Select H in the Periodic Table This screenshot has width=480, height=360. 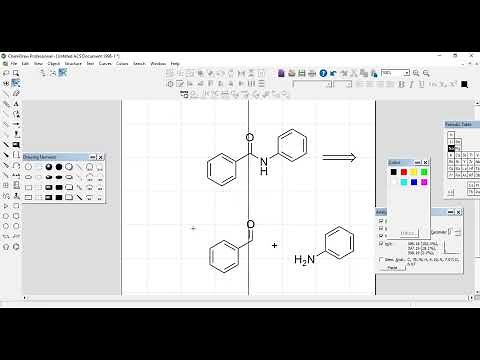[451, 135]
